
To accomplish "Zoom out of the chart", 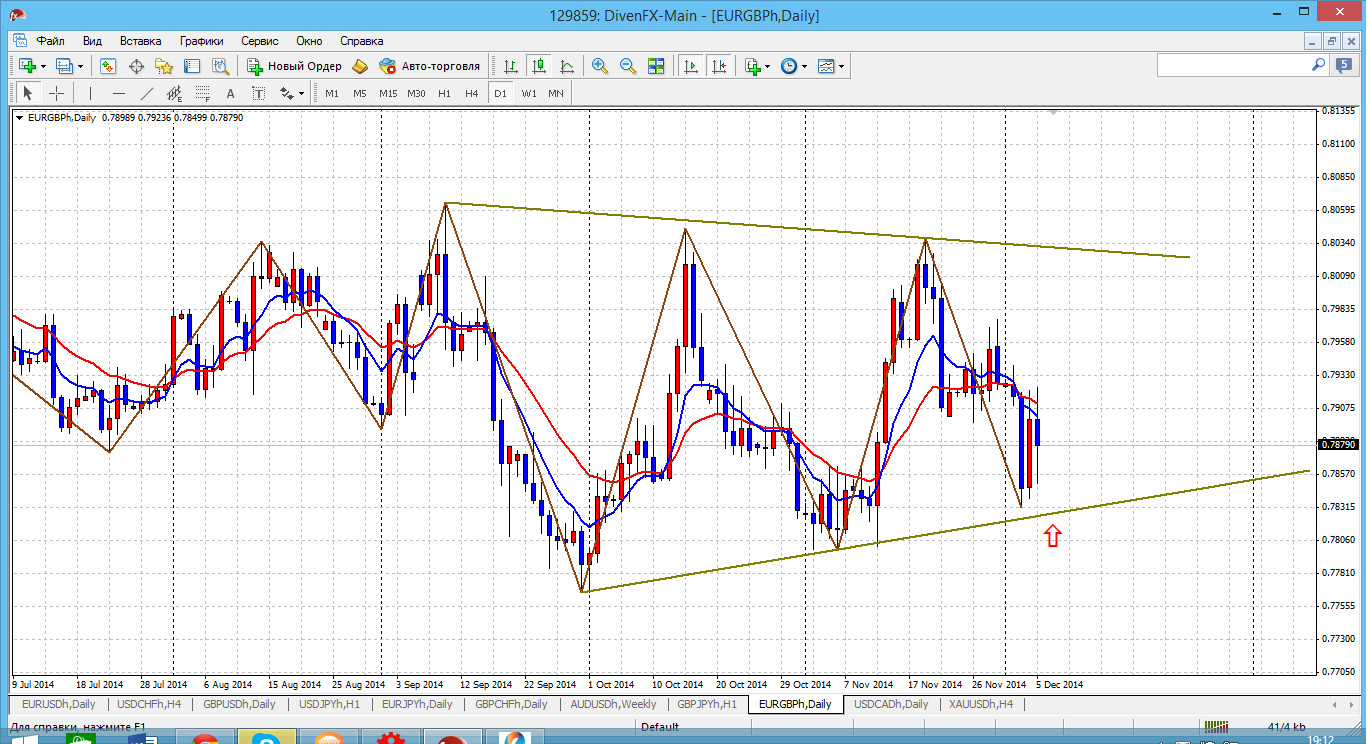I will point(628,66).
